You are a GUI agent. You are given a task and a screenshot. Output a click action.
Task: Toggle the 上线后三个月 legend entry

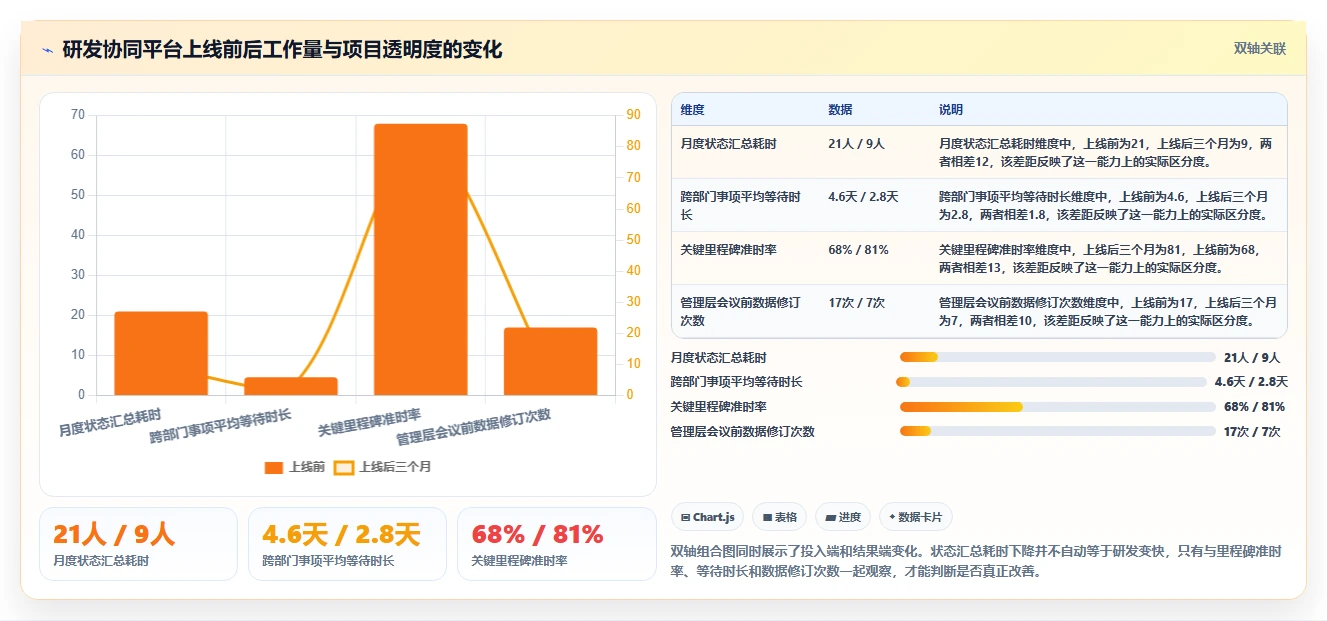coord(383,467)
